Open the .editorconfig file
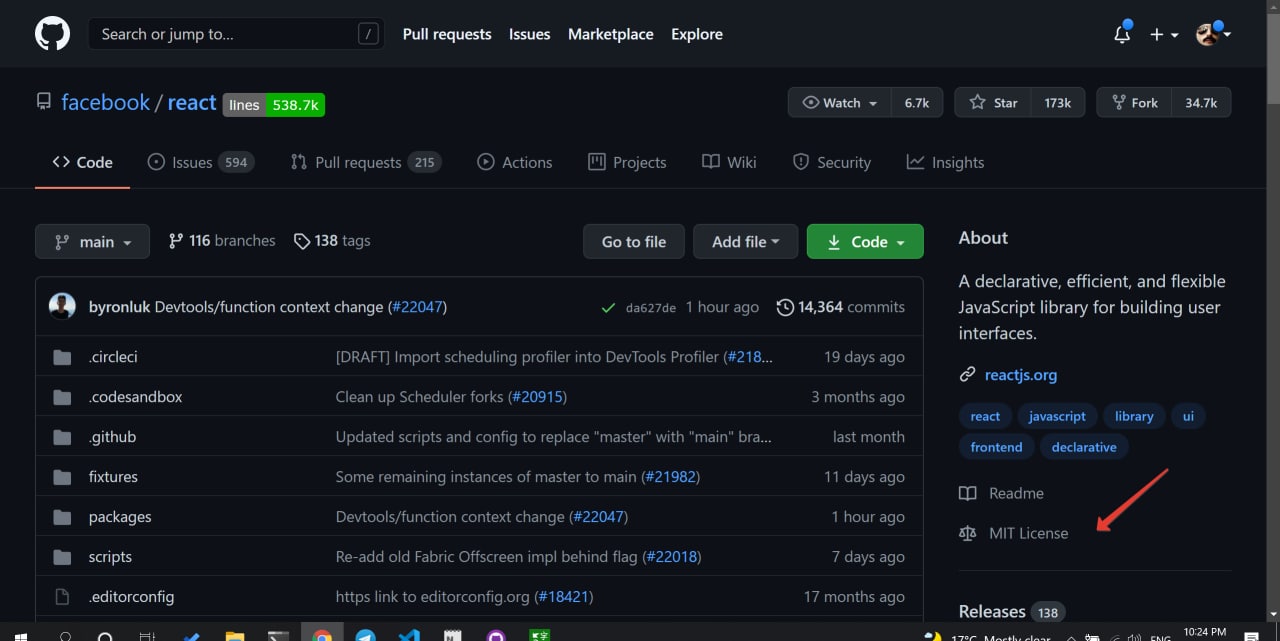The width and height of the screenshot is (1280, 641). (131, 597)
